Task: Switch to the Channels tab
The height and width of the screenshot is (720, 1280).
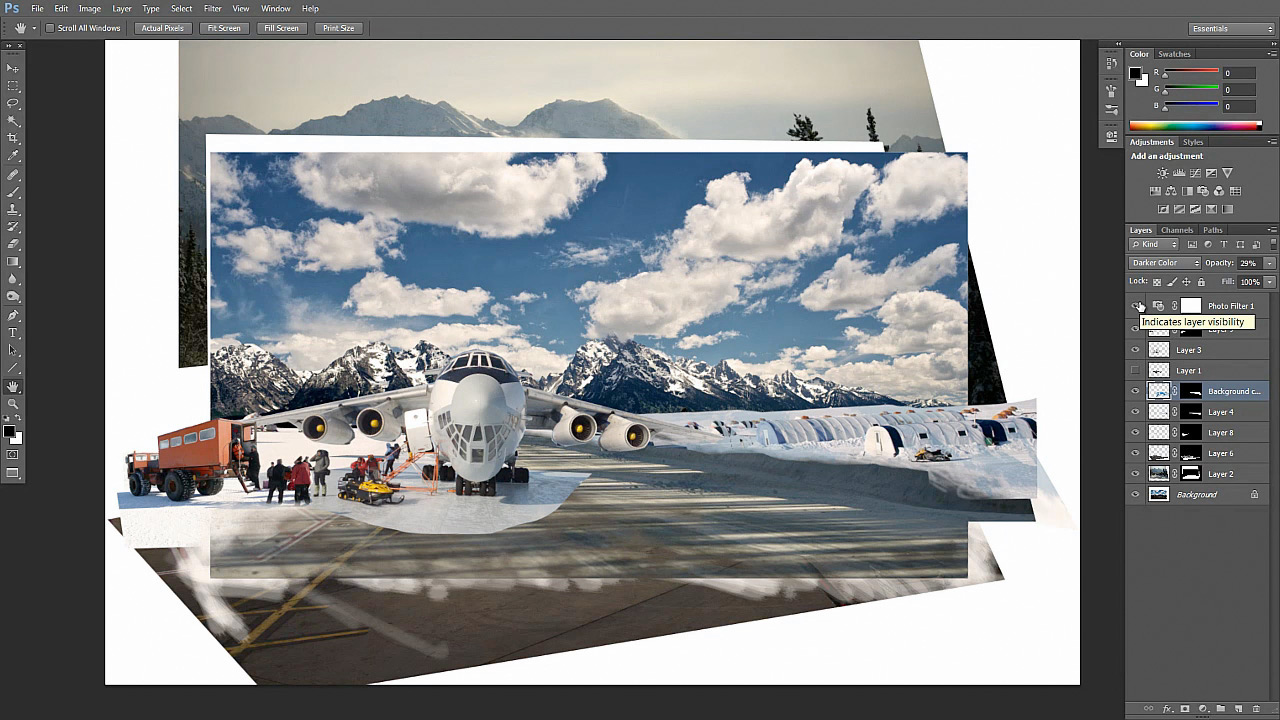Action: point(1176,230)
